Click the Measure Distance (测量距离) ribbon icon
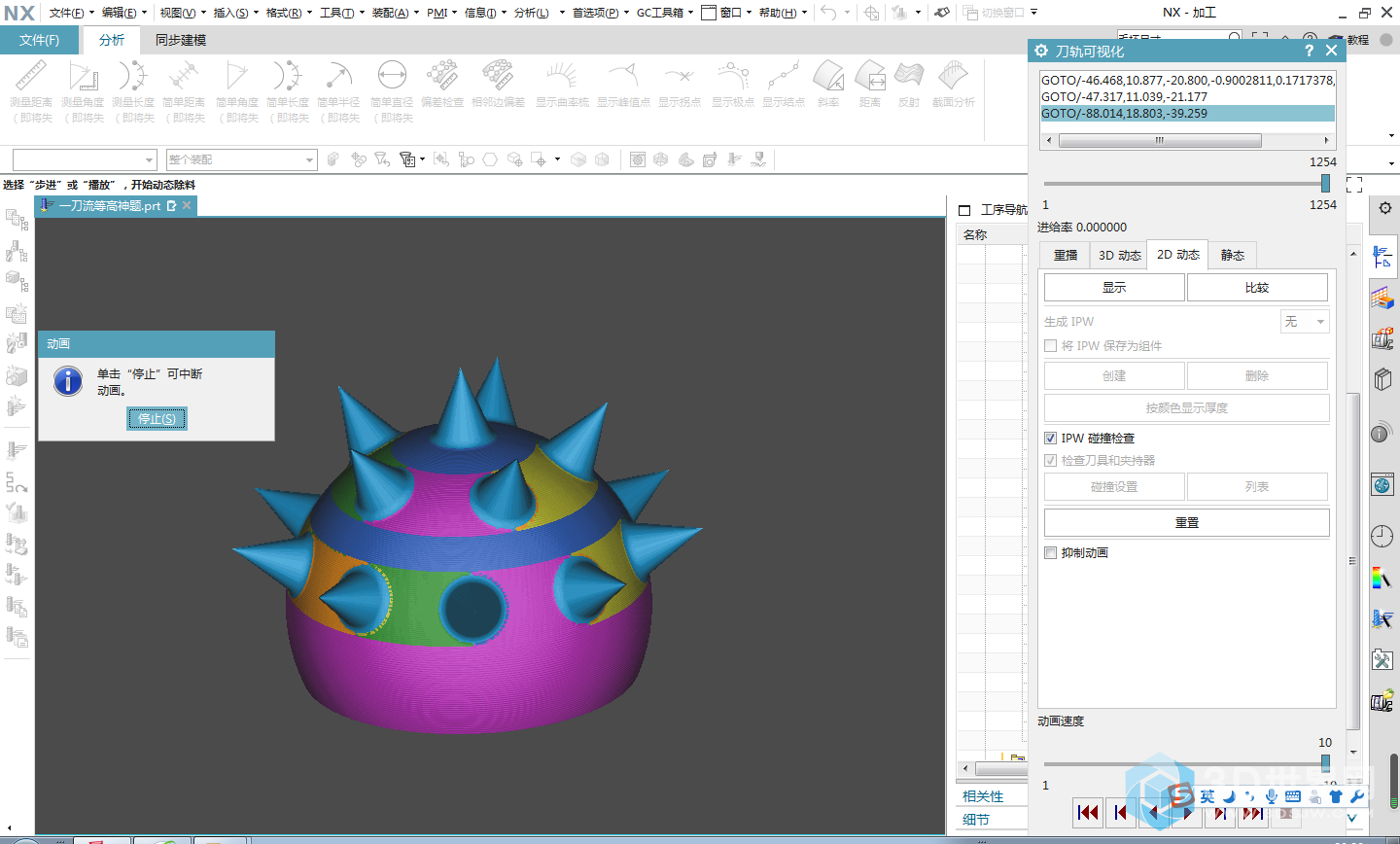This screenshot has height=844, width=1400. 31,76
